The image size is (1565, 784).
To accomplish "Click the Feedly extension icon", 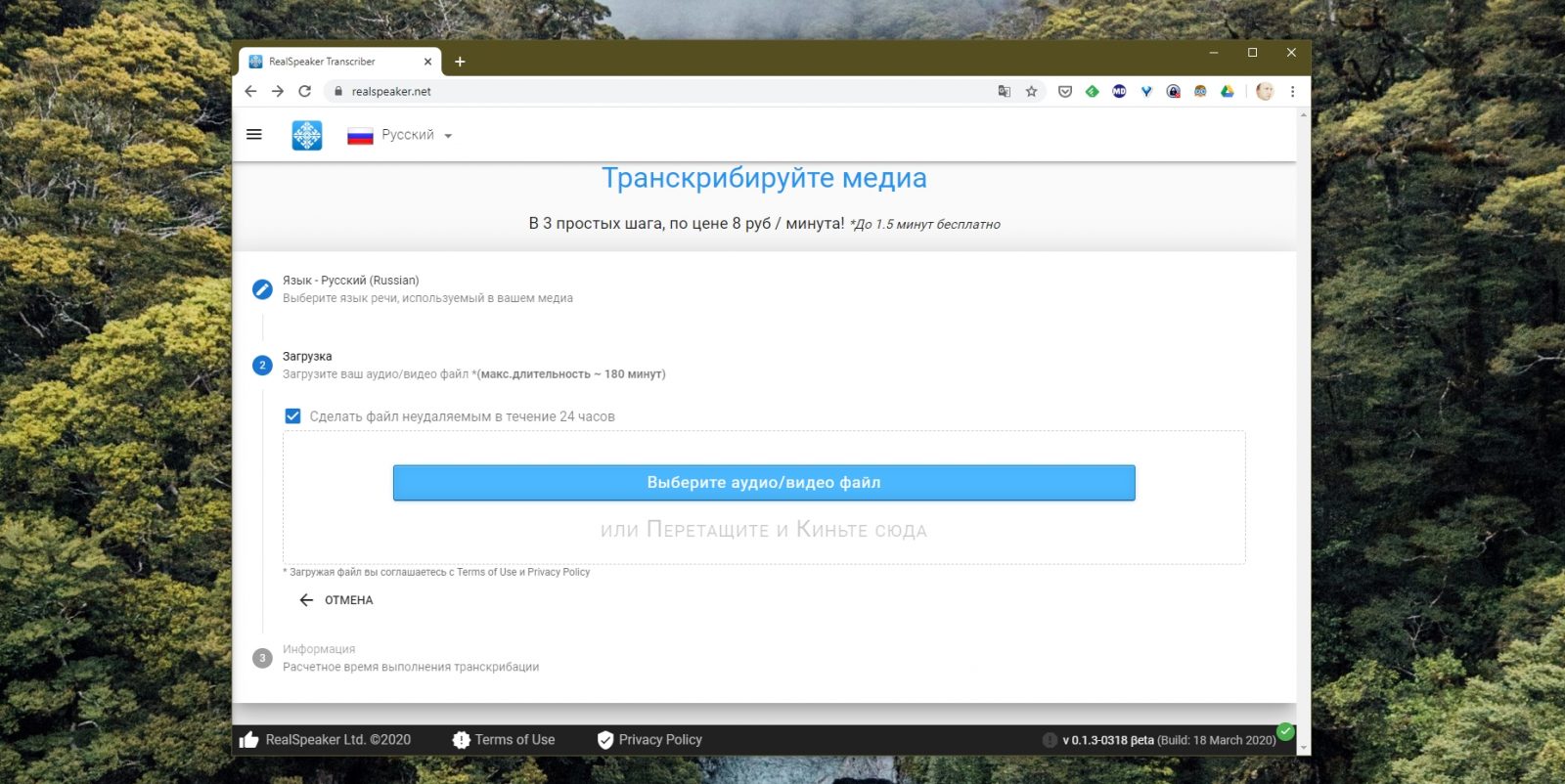I will [1093, 91].
